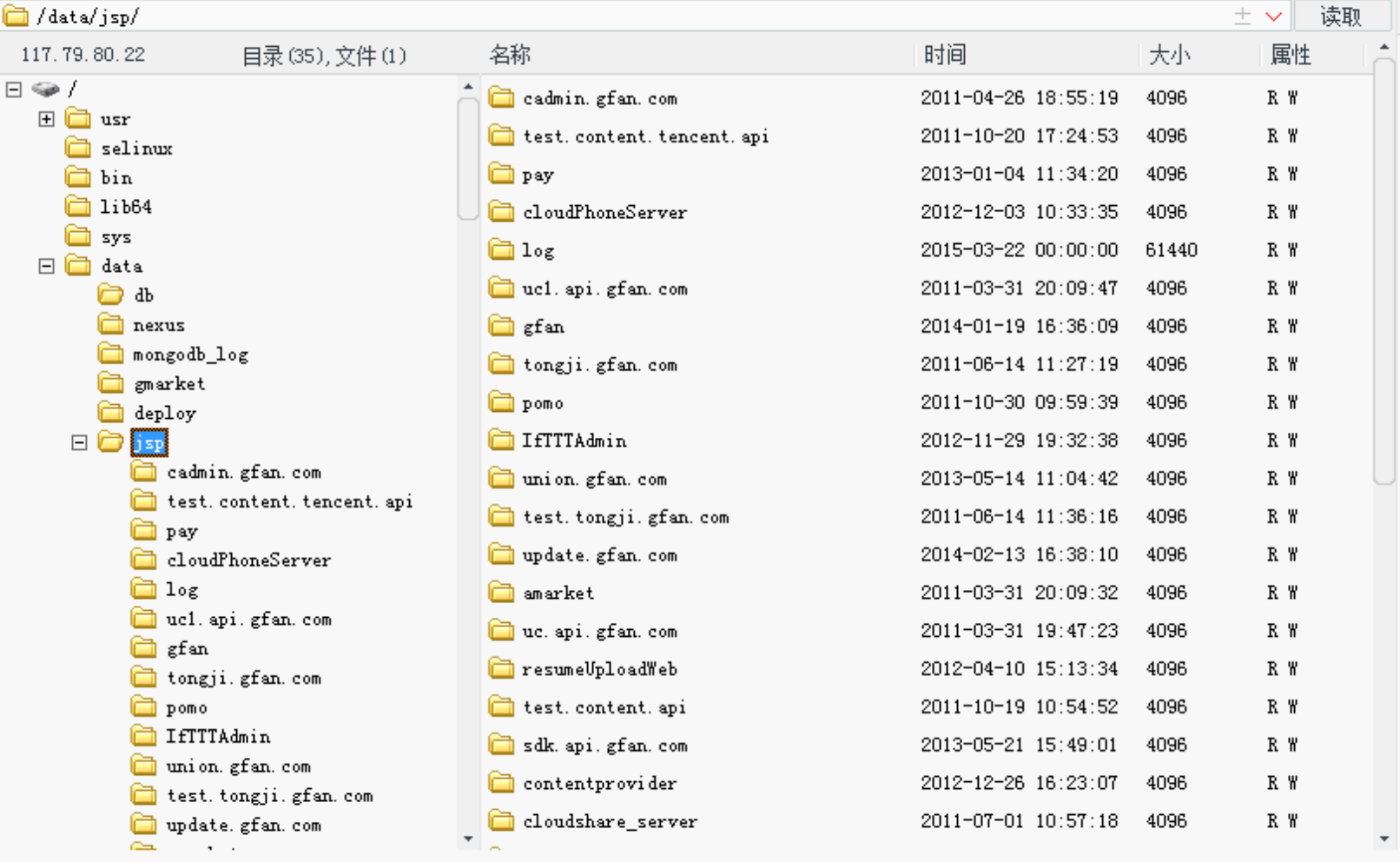
Task: Click tongji.gfan.com folder icon in list
Action: click(x=501, y=364)
